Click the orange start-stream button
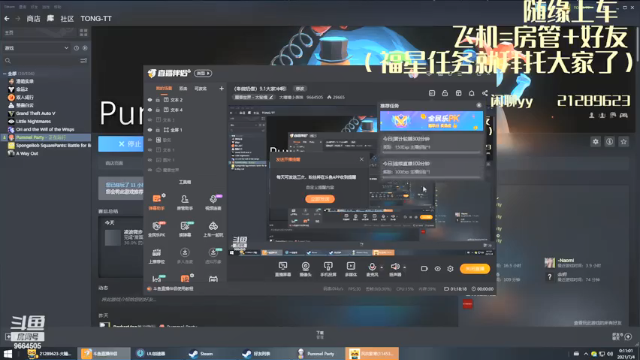This screenshot has height=360, width=640. (x=475, y=269)
